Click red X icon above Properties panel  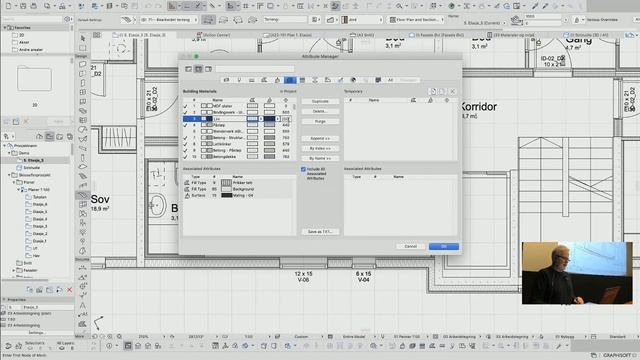(69, 290)
